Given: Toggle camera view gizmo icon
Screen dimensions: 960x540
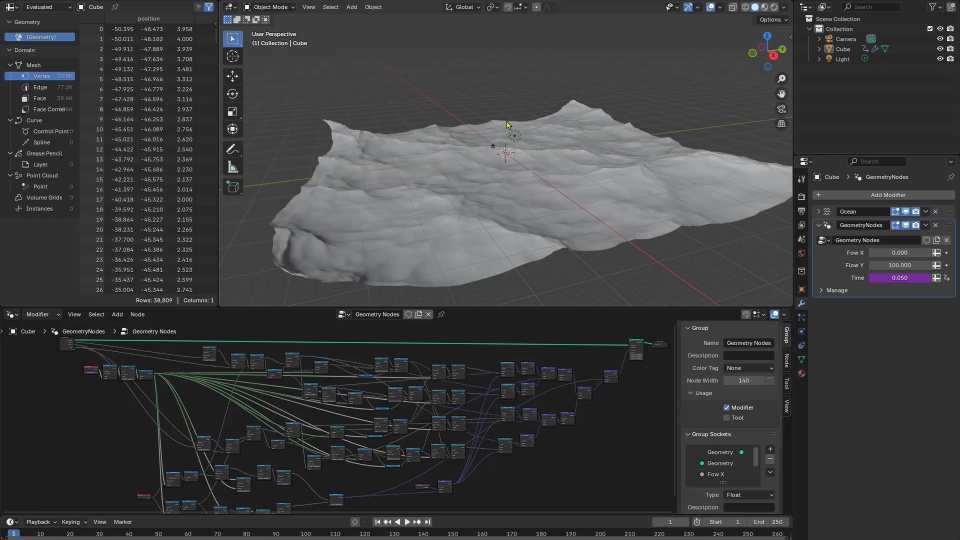Looking at the screenshot, I should pos(781,109).
